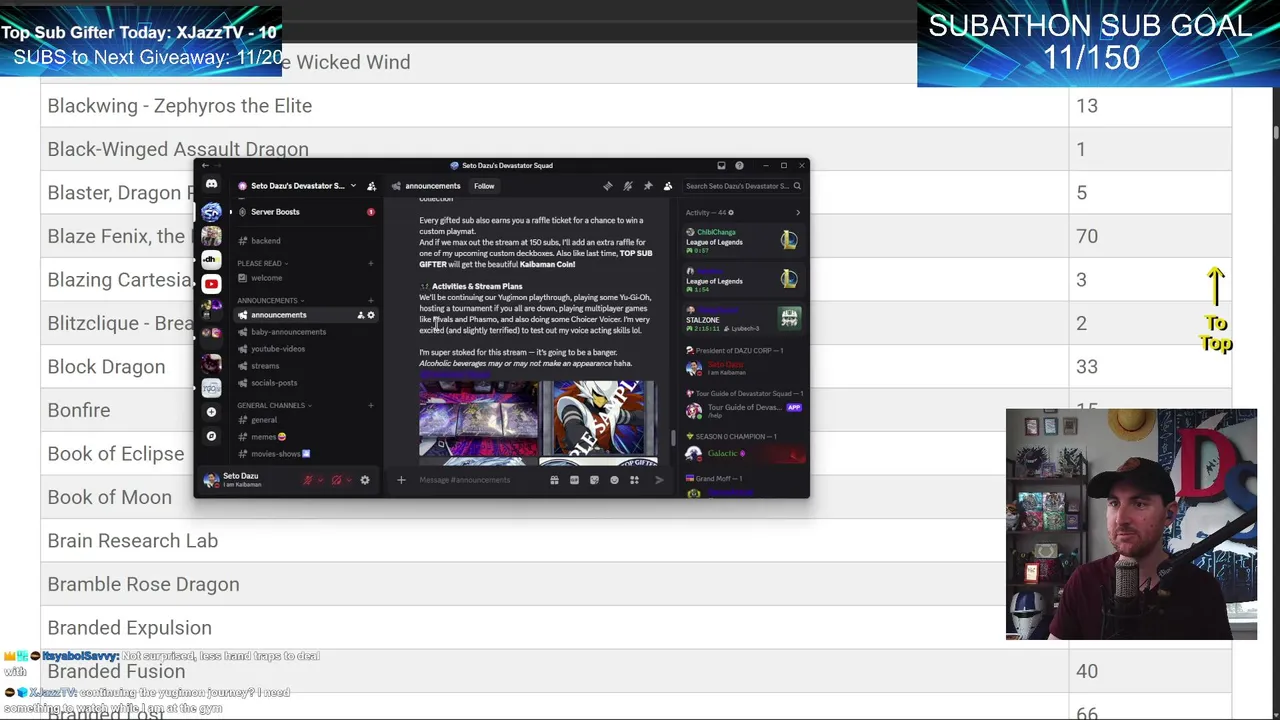
Task: Toggle headphone deafen in user panel
Action: pos(336,480)
